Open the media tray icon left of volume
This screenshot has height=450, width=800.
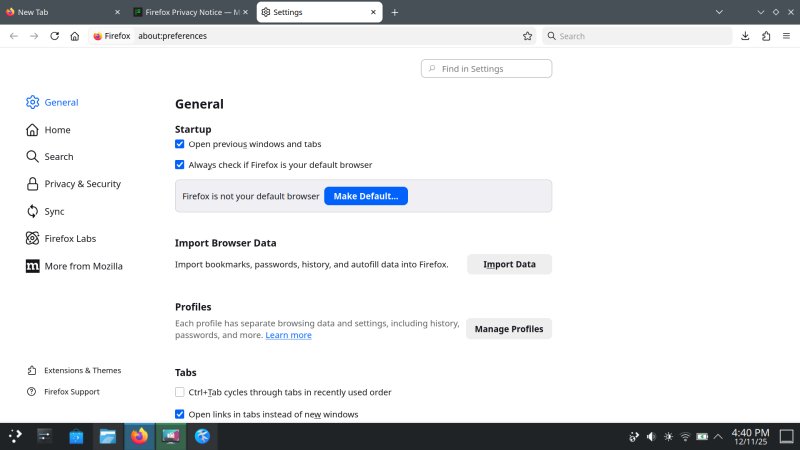point(634,437)
